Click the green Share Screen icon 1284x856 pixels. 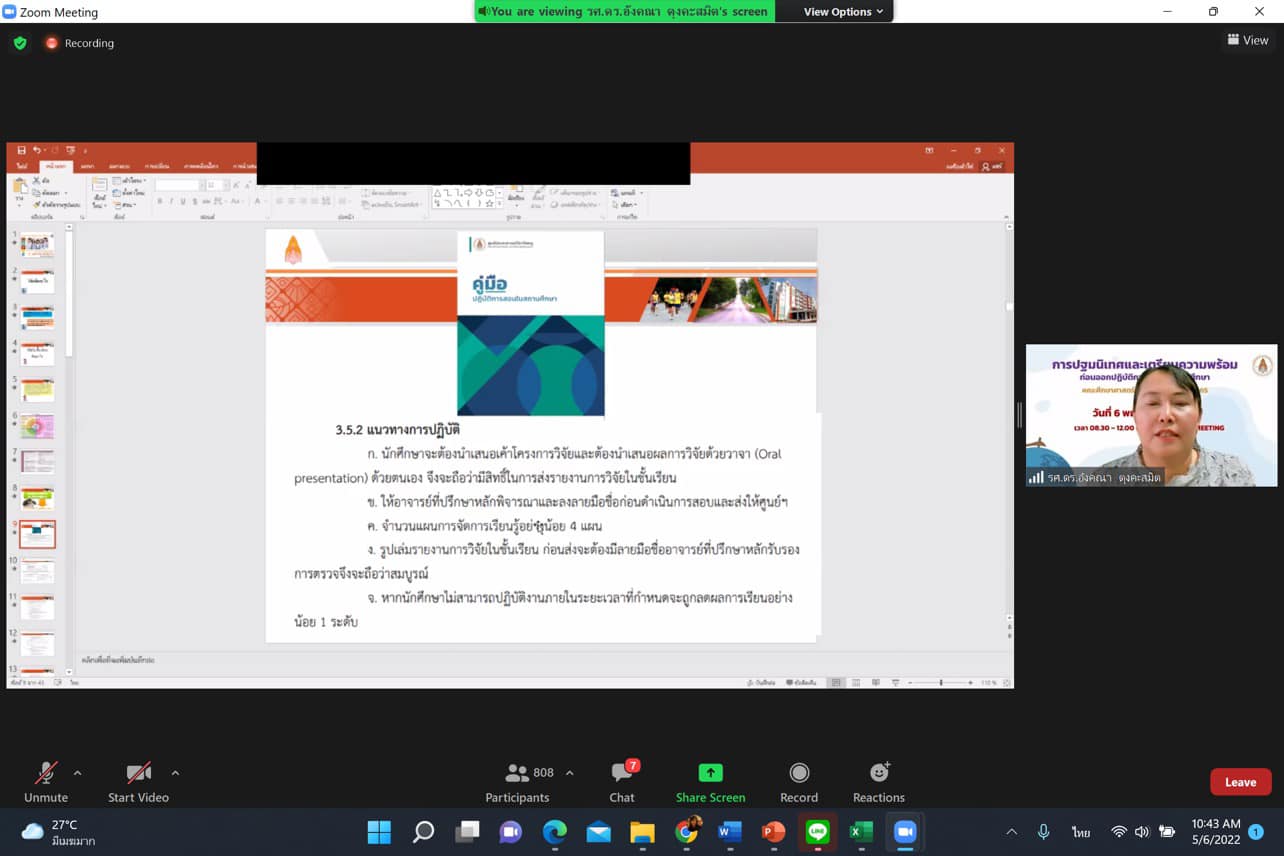710,773
